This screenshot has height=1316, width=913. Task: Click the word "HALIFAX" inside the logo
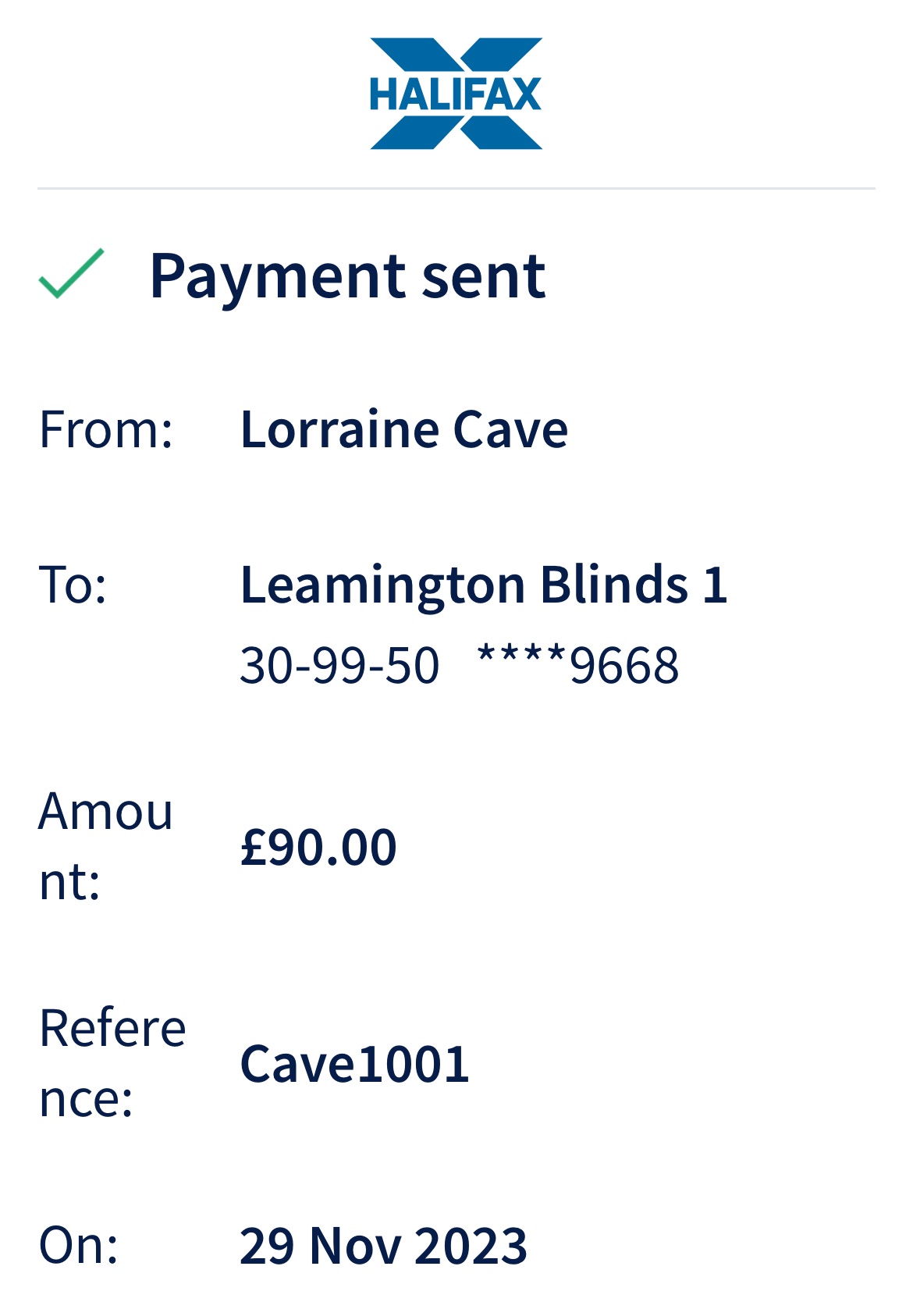coord(456,94)
